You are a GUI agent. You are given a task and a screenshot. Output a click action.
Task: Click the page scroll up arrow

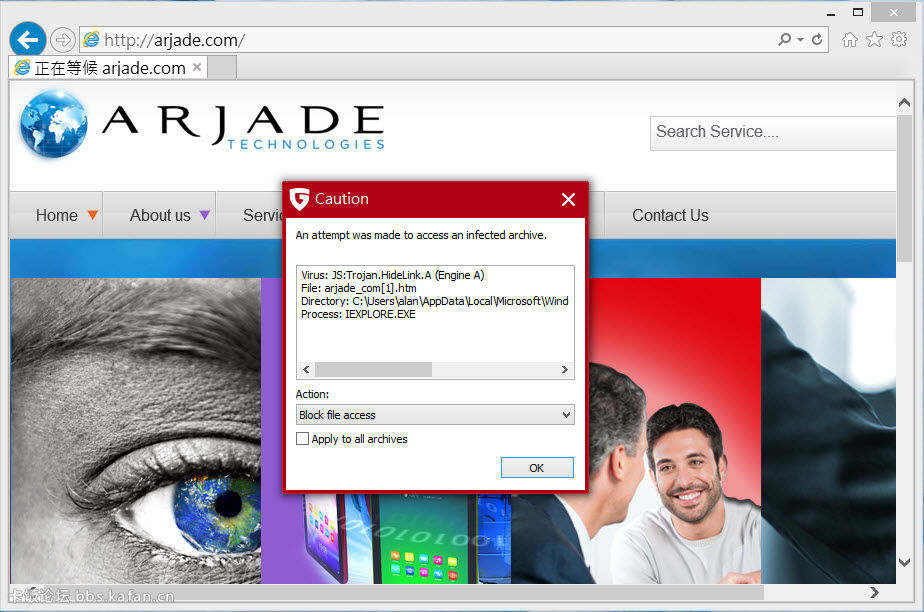(x=905, y=103)
